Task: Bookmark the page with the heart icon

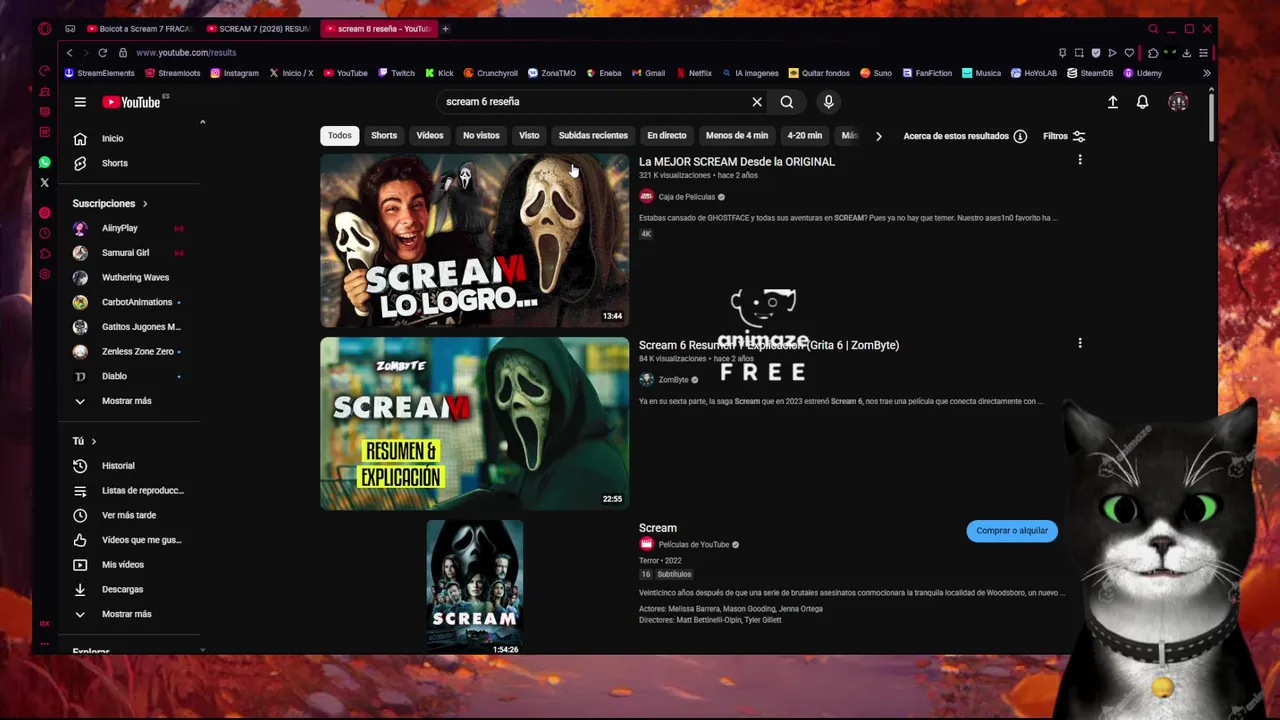Action: coord(1129,52)
